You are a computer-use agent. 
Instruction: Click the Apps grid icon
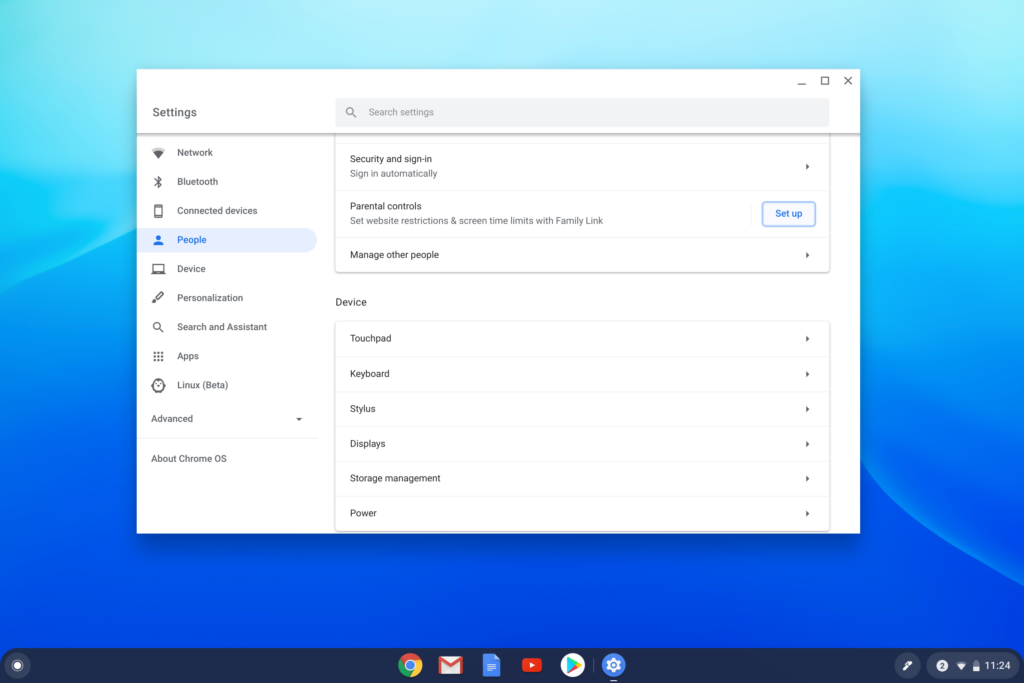click(x=158, y=357)
